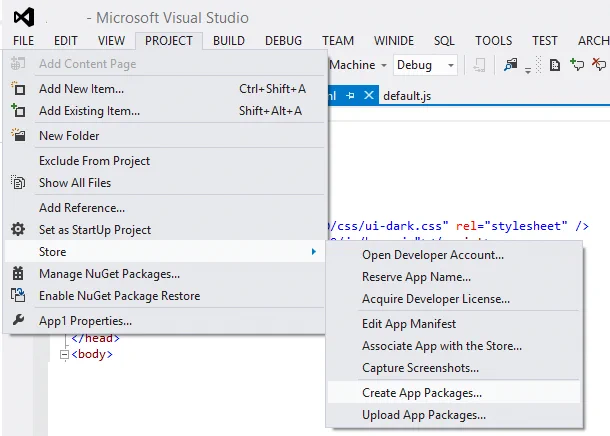Pin the open document tab
610x436 pixels.
pos(350,96)
